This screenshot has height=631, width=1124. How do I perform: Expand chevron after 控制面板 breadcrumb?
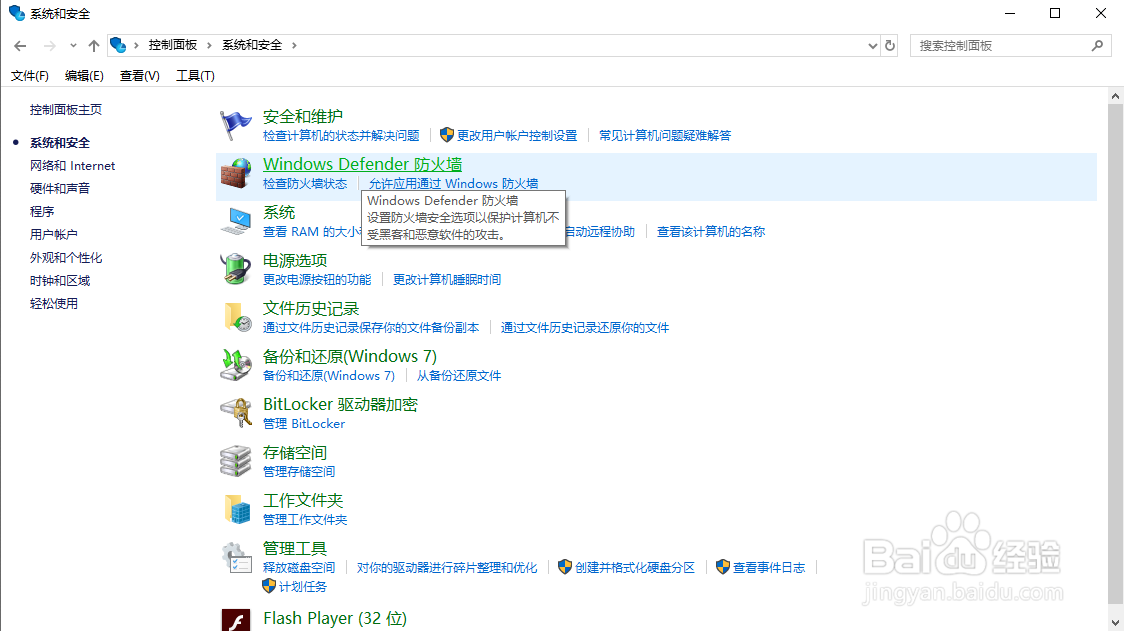209,45
